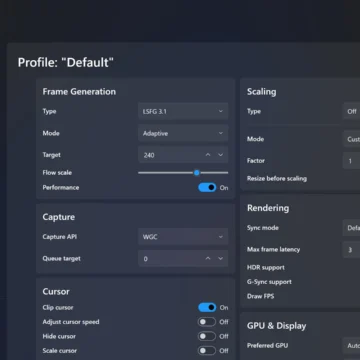The image size is (360, 360).
Task: Click the Queue target field showing 0
Action: tap(183, 259)
